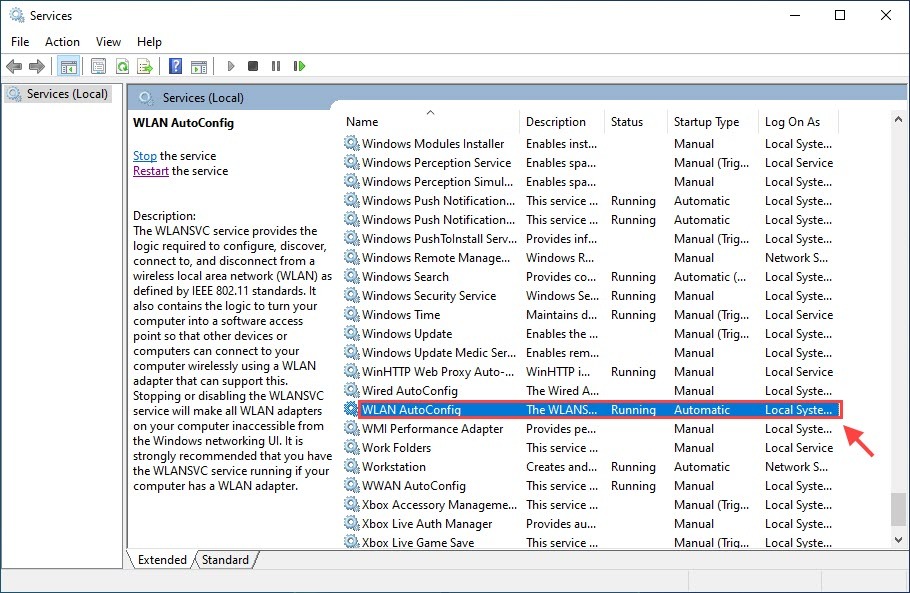Click the Manual startup type of Windows Security Service
The image size is (910, 593).
(x=694, y=296)
